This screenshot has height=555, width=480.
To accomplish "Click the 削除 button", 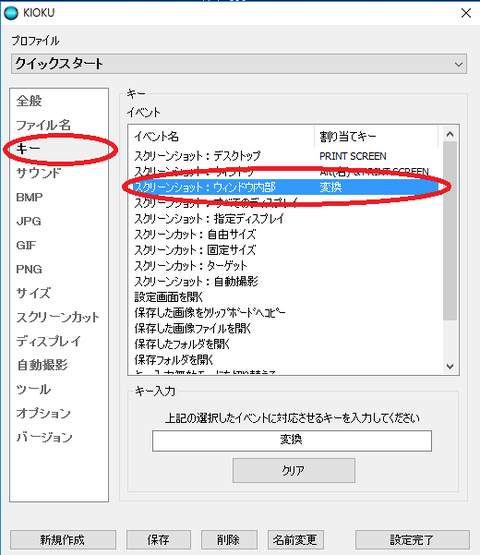I will pos(229,540).
